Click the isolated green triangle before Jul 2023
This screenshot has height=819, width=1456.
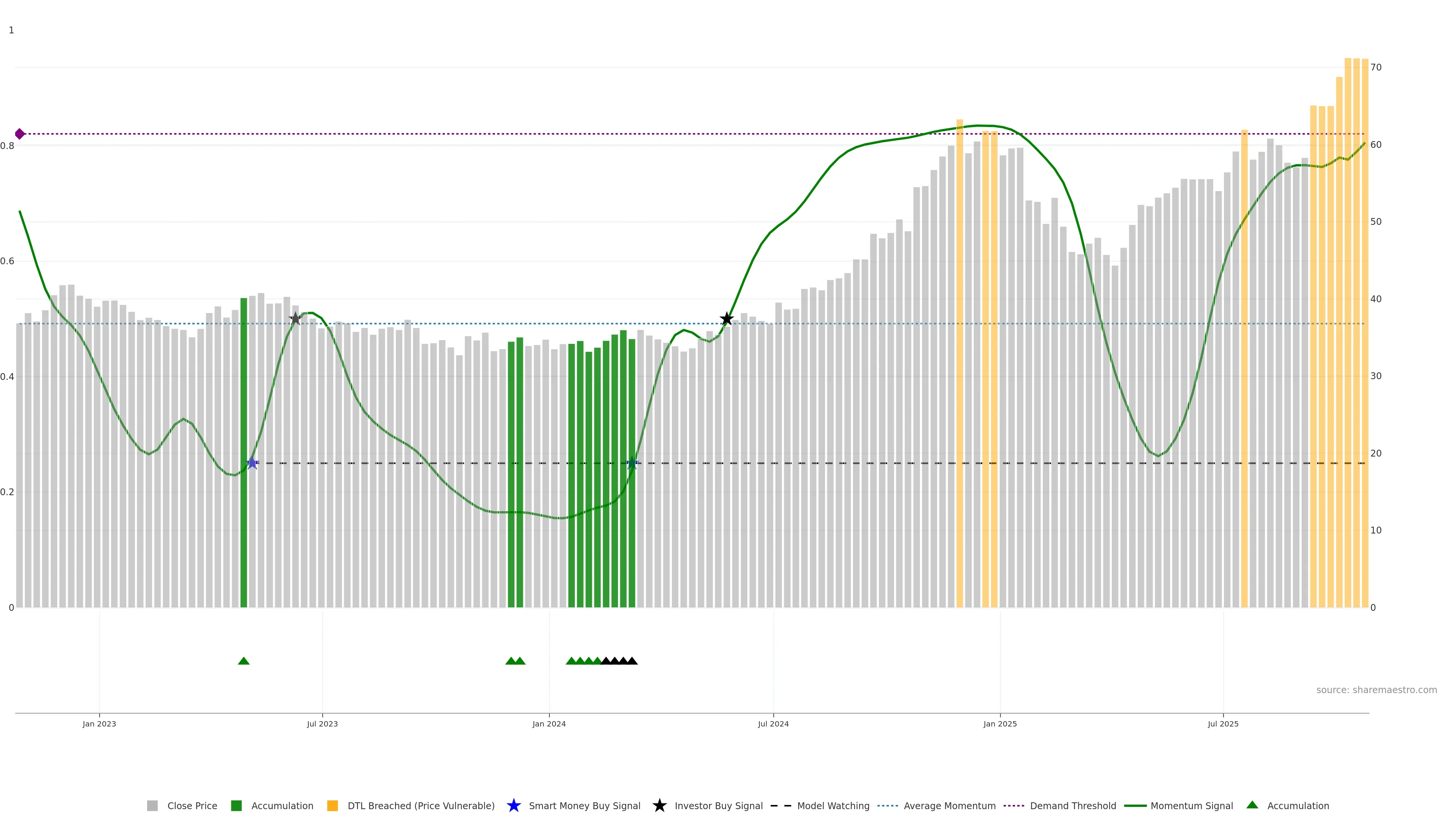[x=243, y=661]
